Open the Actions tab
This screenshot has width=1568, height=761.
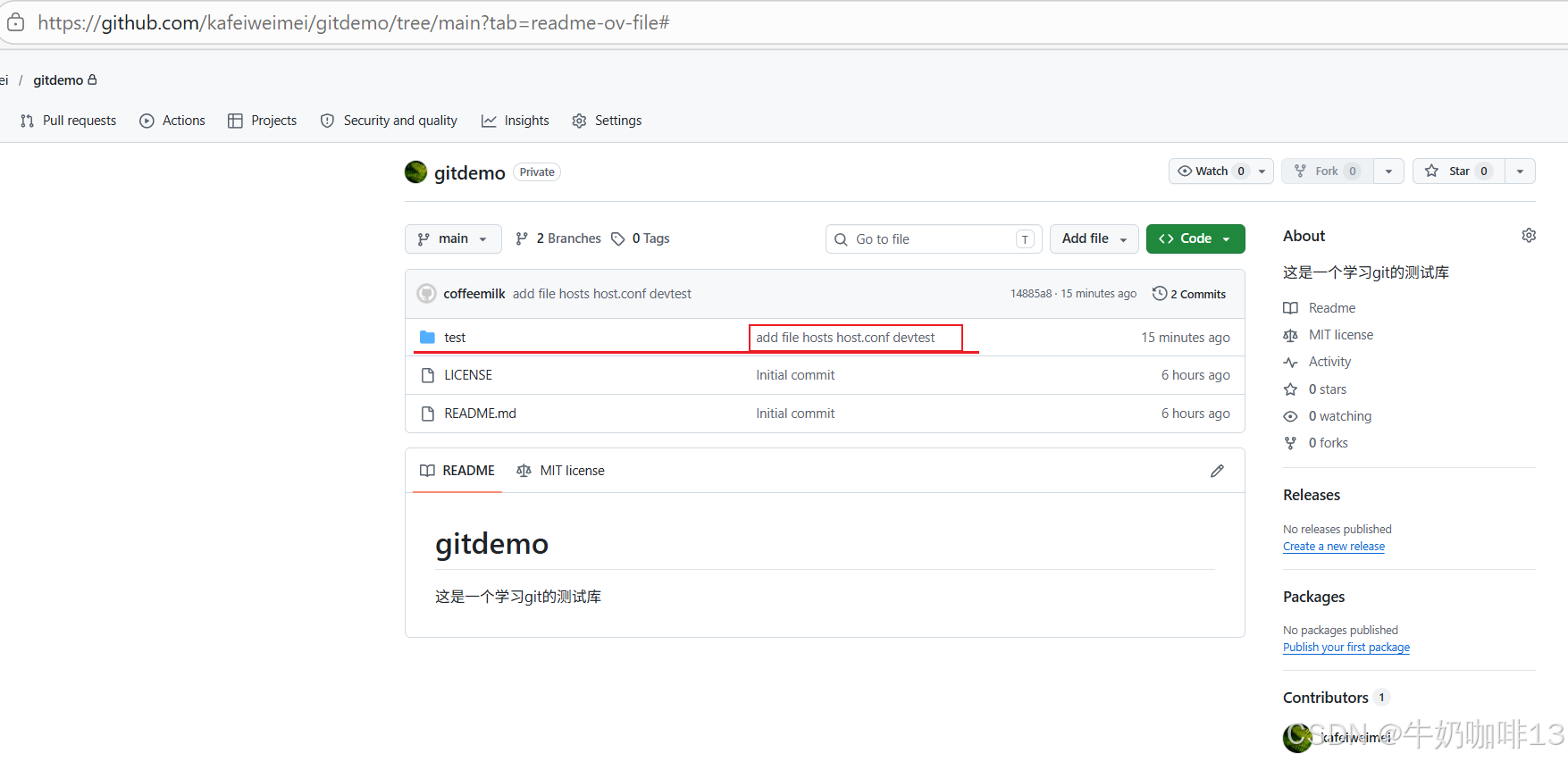pos(172,121)
